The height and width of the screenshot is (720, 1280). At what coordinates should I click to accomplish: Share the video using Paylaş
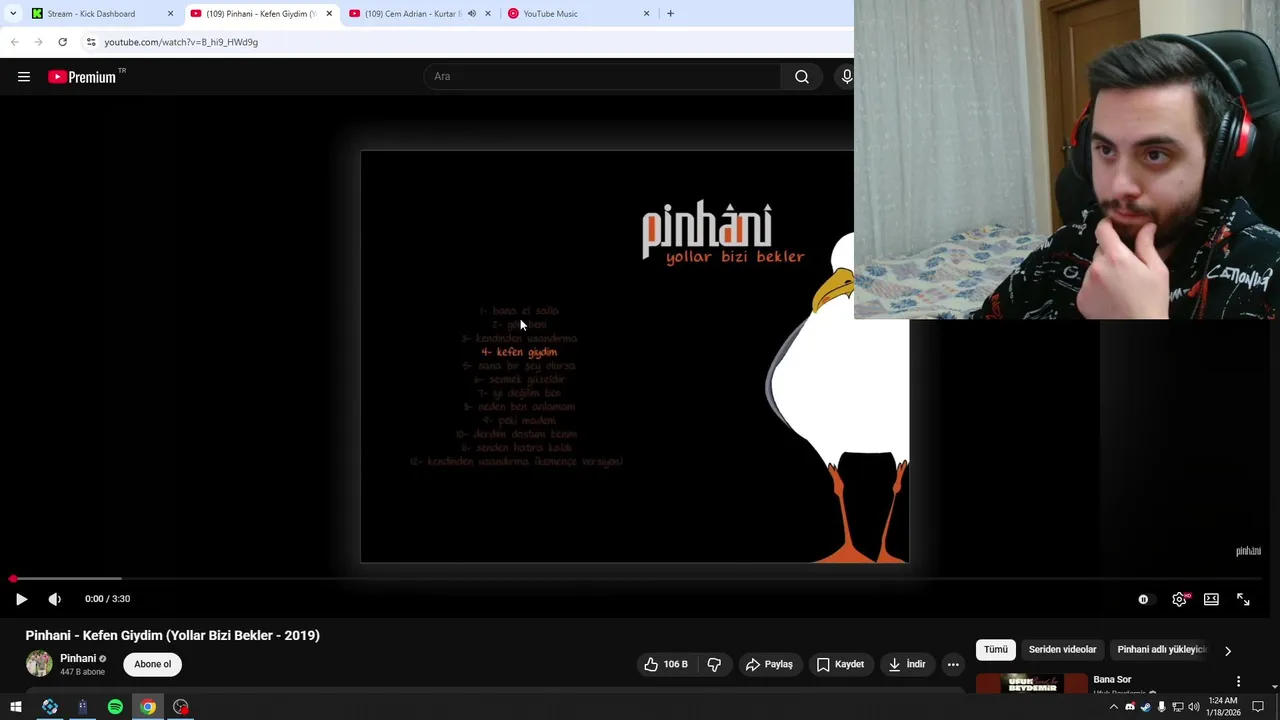pos(768,664)
